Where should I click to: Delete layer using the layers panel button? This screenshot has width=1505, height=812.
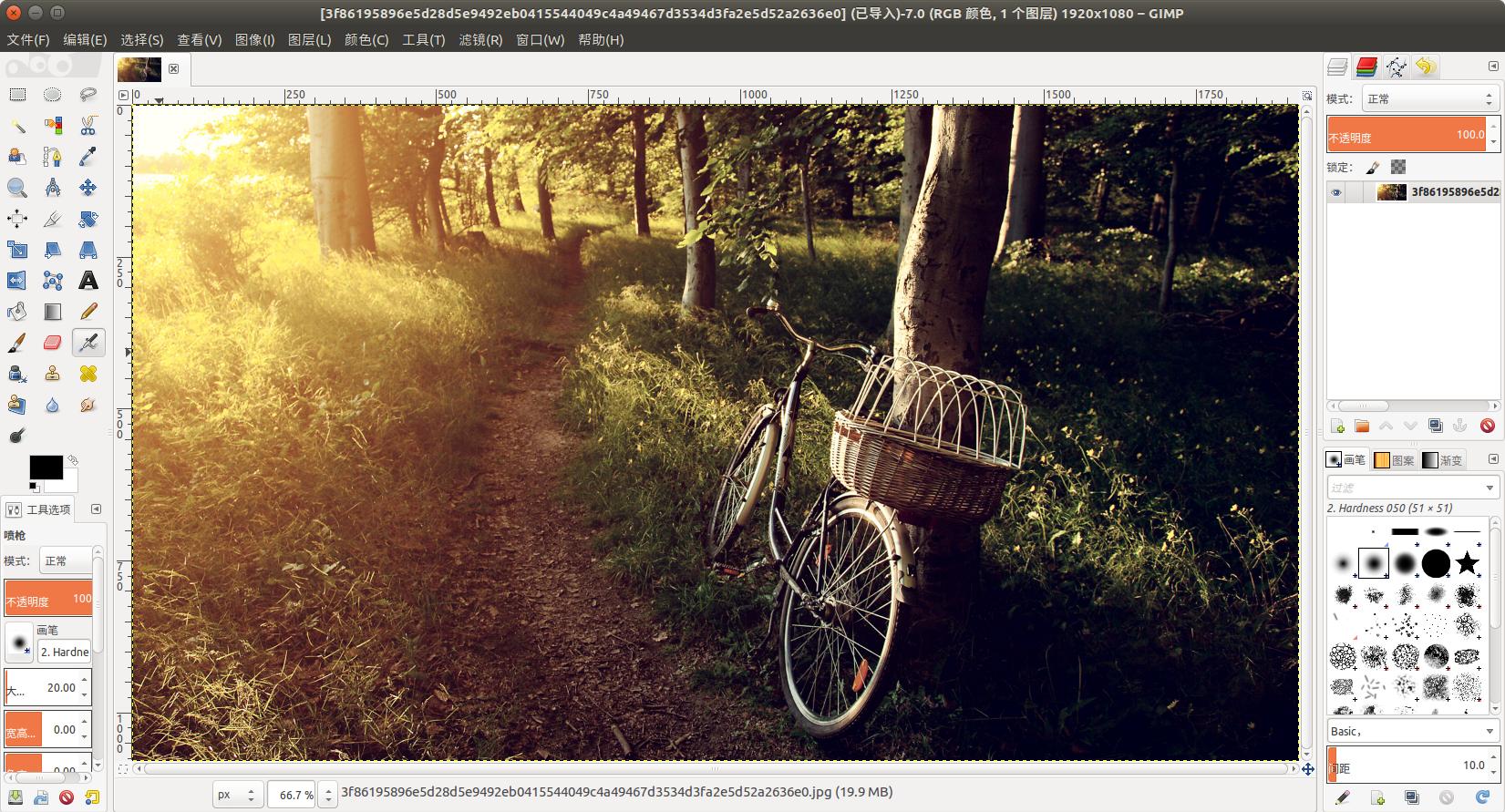(1487, 426)
